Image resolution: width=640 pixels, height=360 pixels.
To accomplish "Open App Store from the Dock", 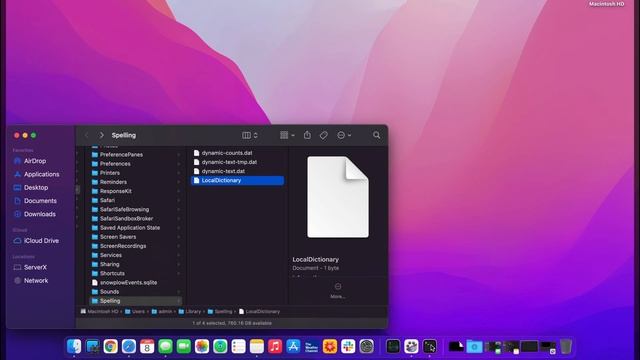I will click(x=293, y=347).
